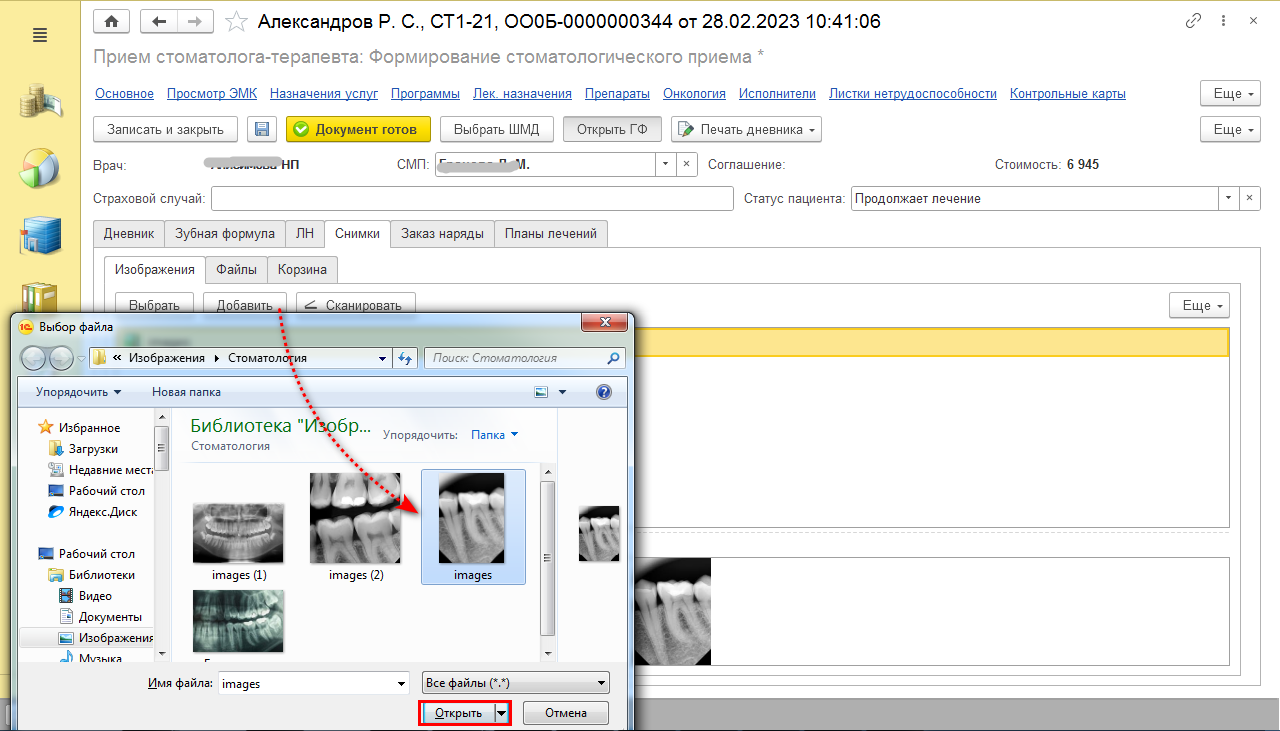Switch to Заказ наряды tab
Image resolution: width=1280 pixels, height=731 pixels.
[x=442, y=234]
